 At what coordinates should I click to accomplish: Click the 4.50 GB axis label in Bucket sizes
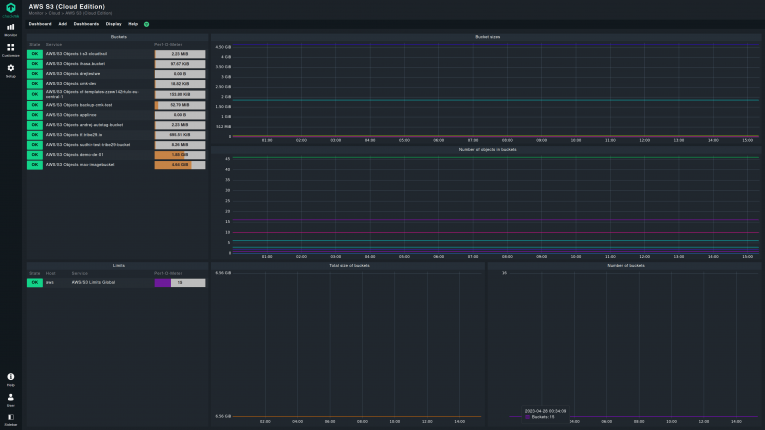[223, 47]
